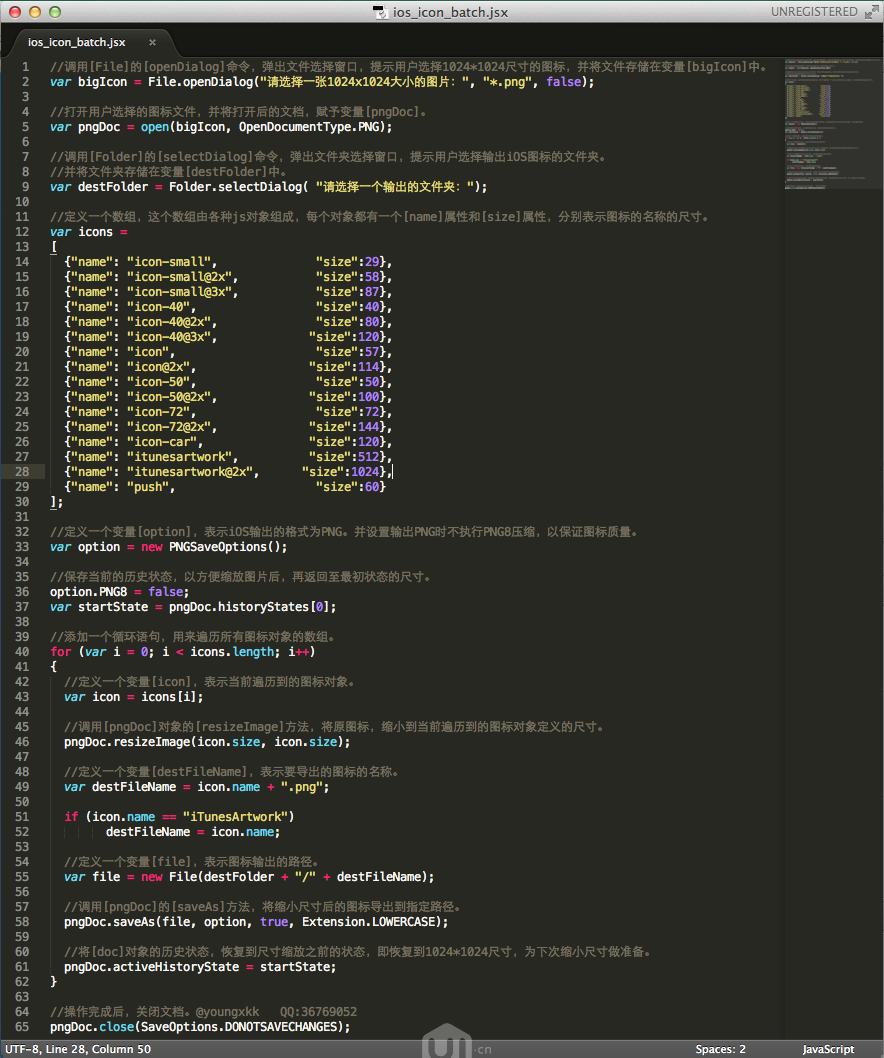
Task: Click "destFolder" variable on line 9
Action: point(113,187)
